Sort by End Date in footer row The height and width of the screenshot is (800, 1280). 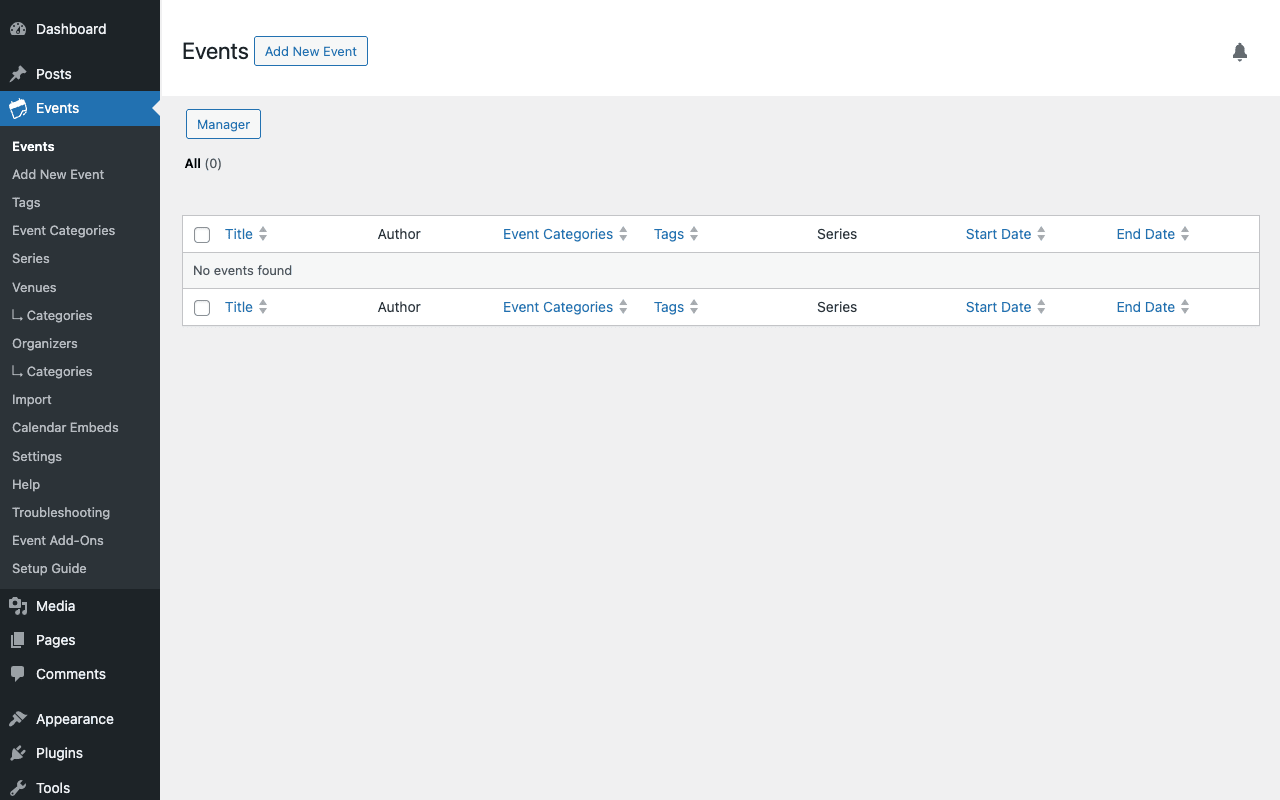point(1145,307)
